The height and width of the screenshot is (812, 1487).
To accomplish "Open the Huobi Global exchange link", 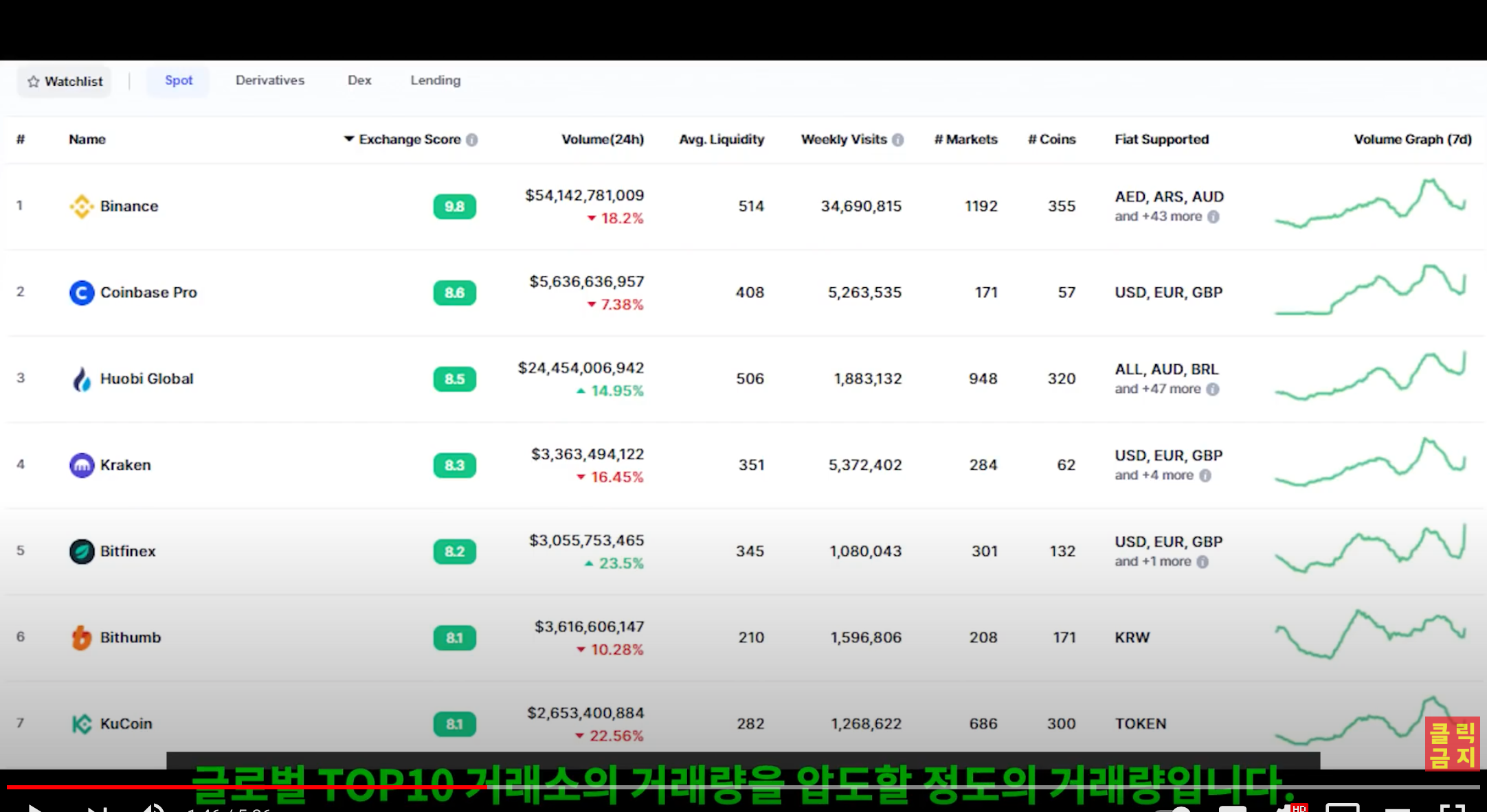I will tap(147, 379).
